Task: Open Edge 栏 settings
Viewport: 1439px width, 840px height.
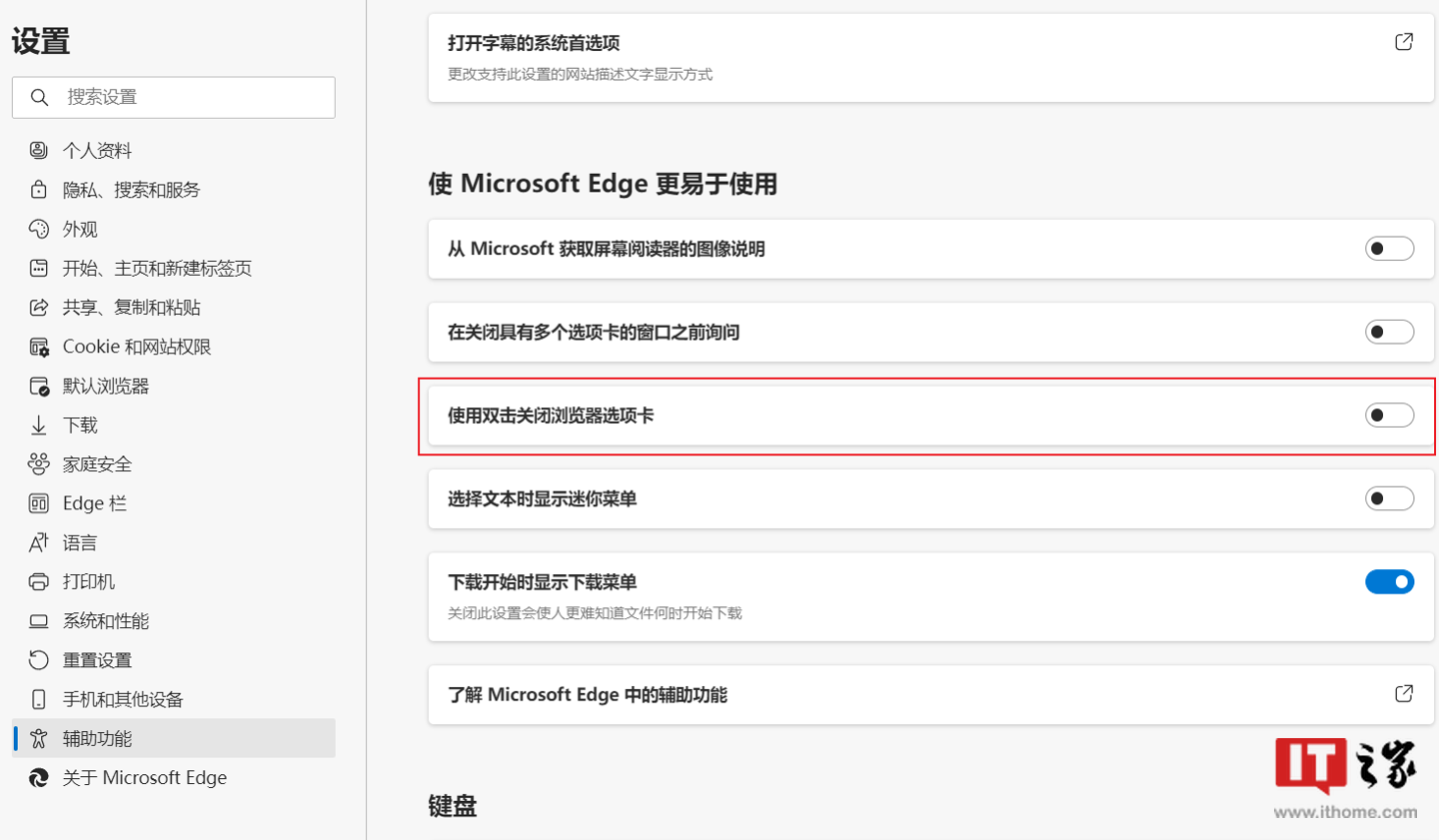Action: coord(174,503)
